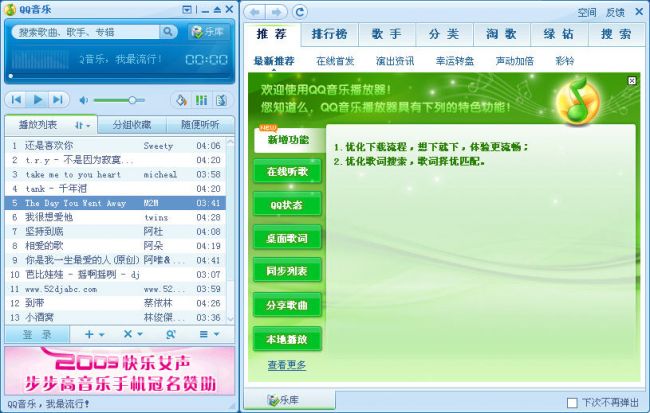This screenshot has width=650, height=413.
Task: Open 演出资讯 sub-tab
Action: tap(395, 61)
